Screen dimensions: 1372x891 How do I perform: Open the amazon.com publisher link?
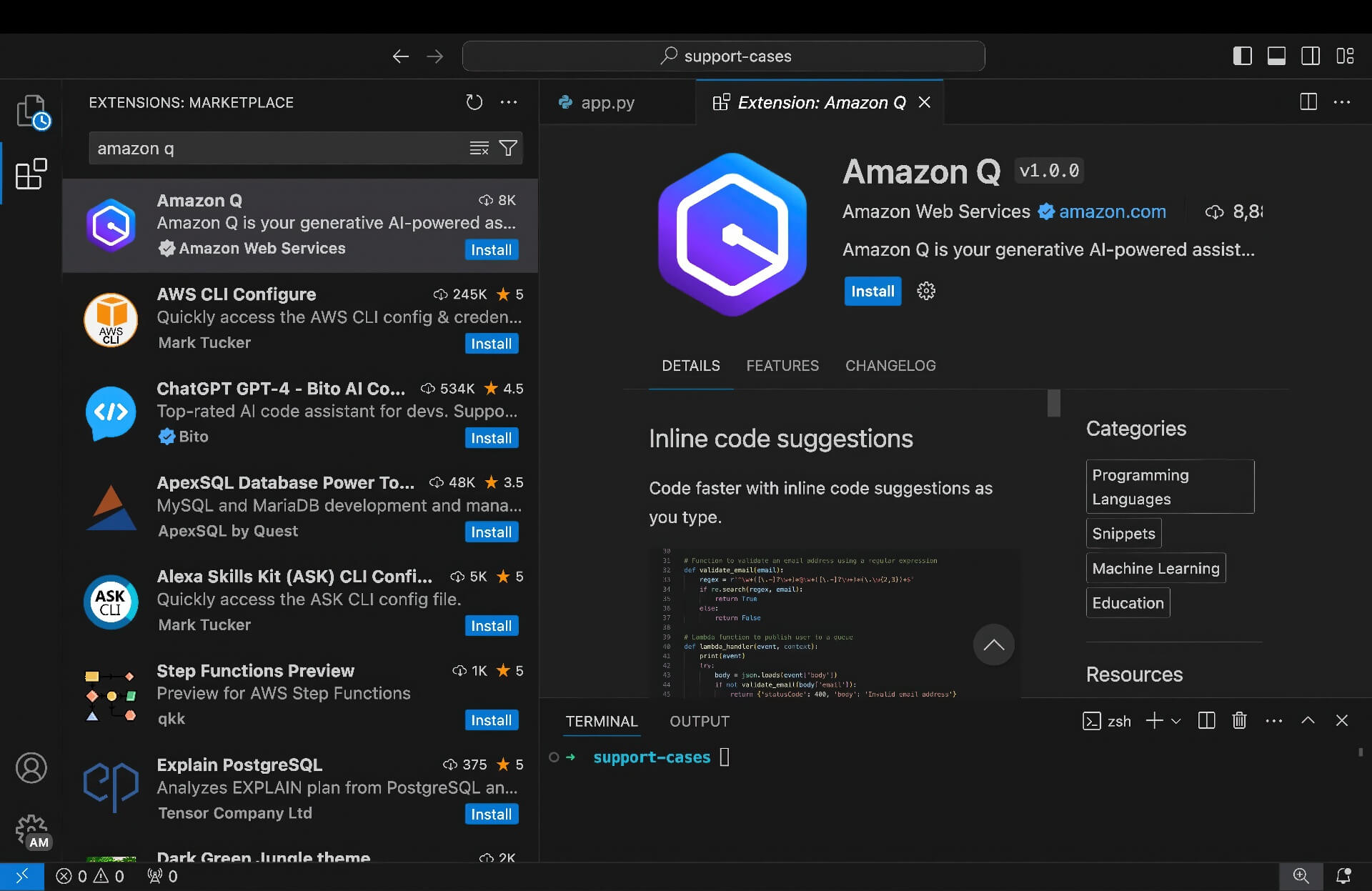point(1113,211)
